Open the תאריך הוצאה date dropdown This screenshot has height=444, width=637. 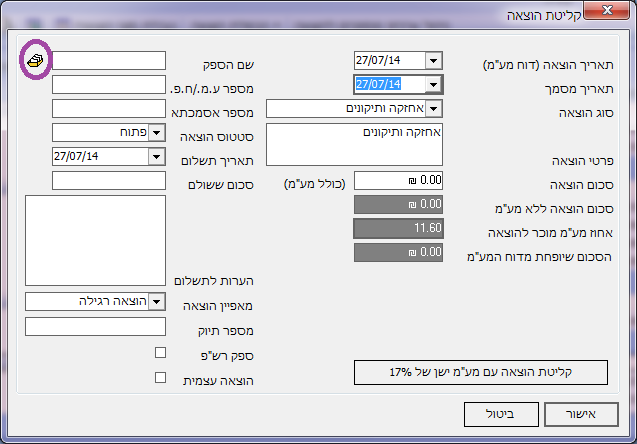click(434, 61)
